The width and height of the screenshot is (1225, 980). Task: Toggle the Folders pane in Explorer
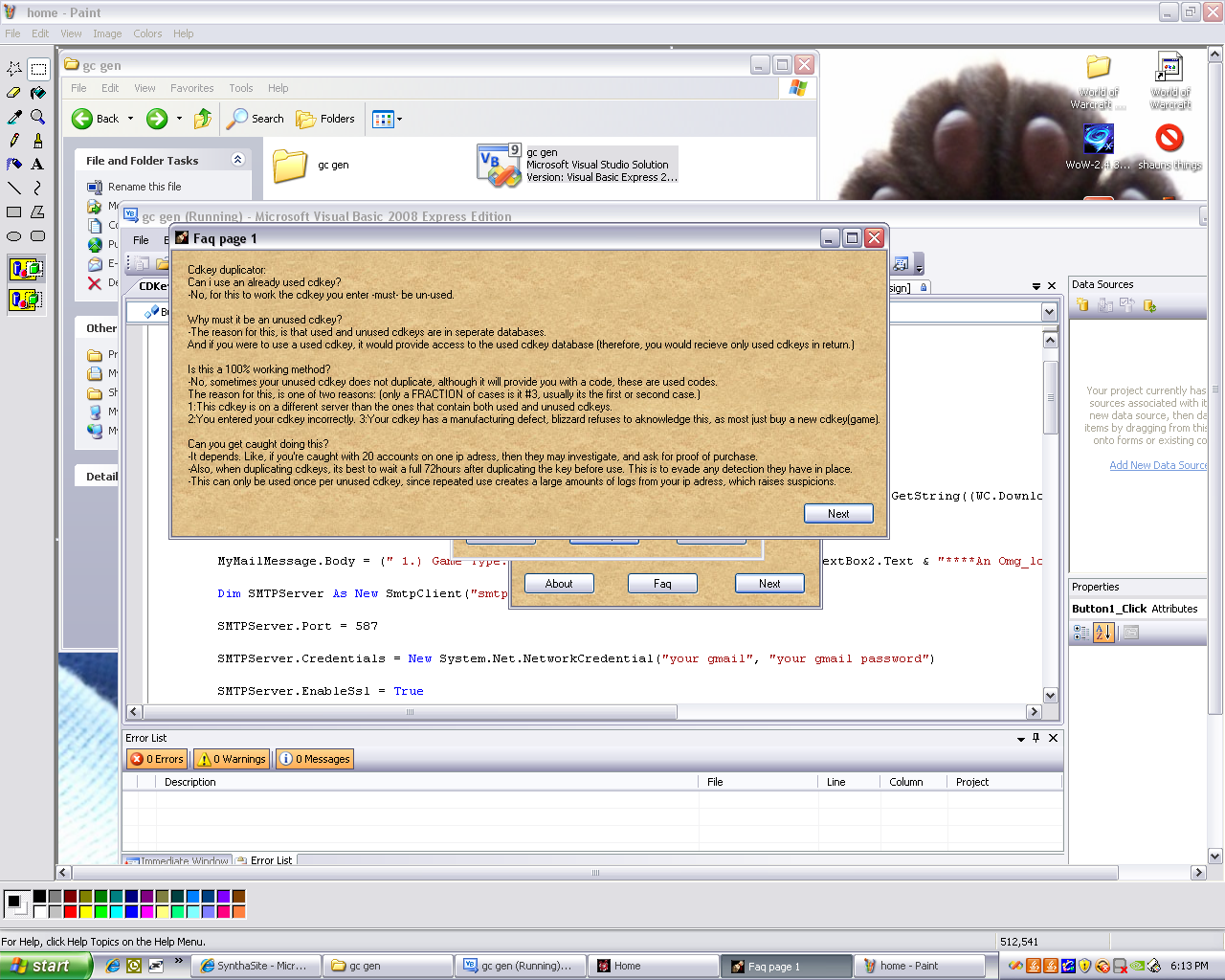click(x=325, y=119)
